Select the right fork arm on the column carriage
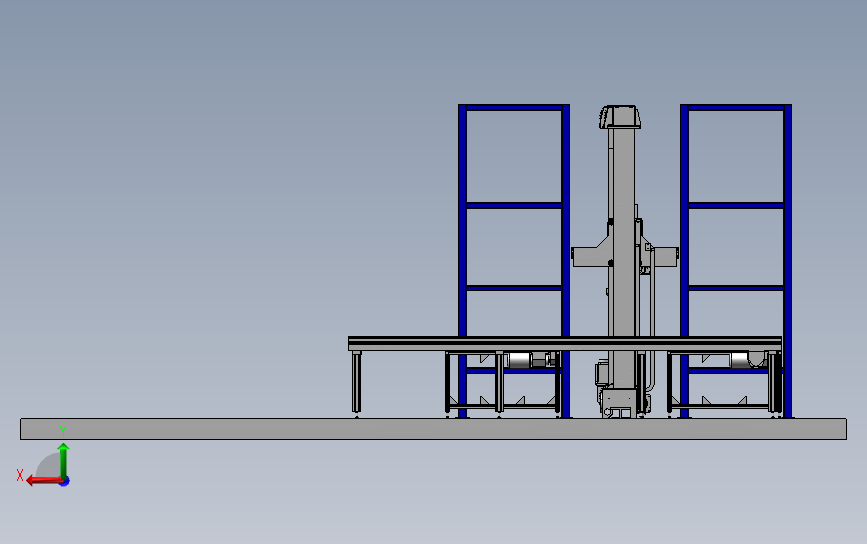 point(665,257)
